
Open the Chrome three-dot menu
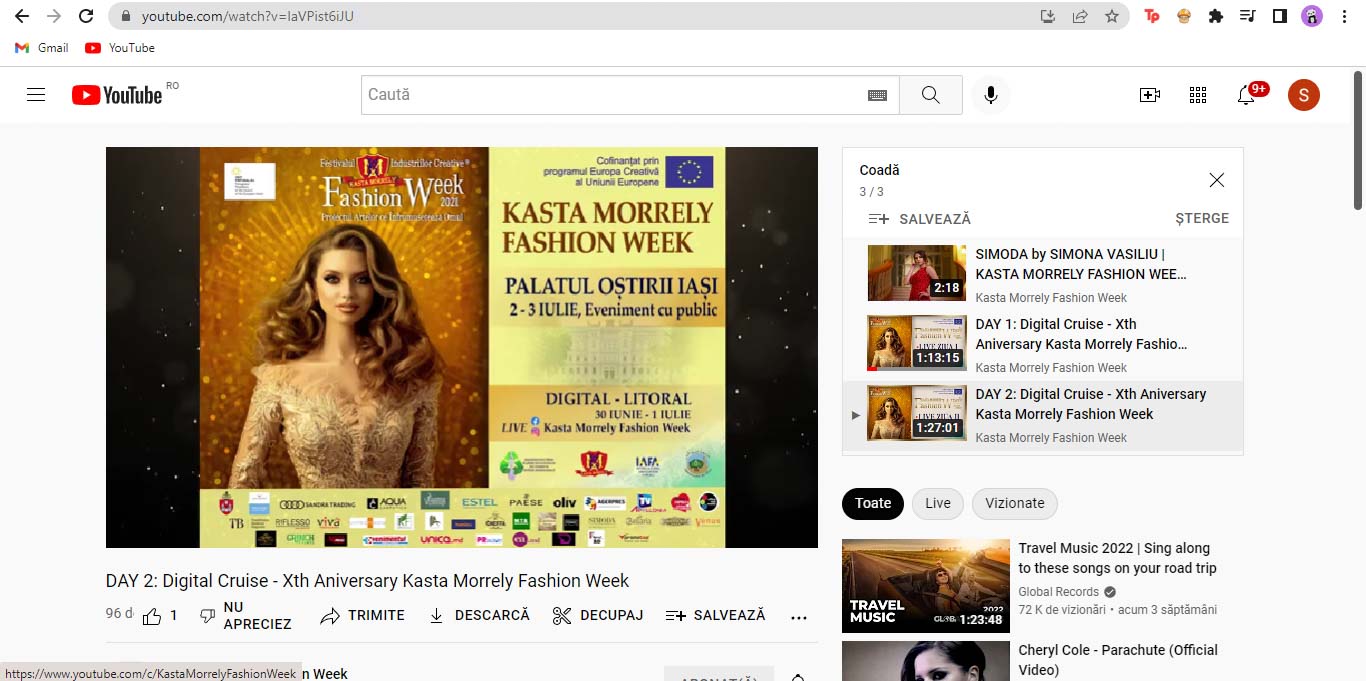tap(1344, 16)
